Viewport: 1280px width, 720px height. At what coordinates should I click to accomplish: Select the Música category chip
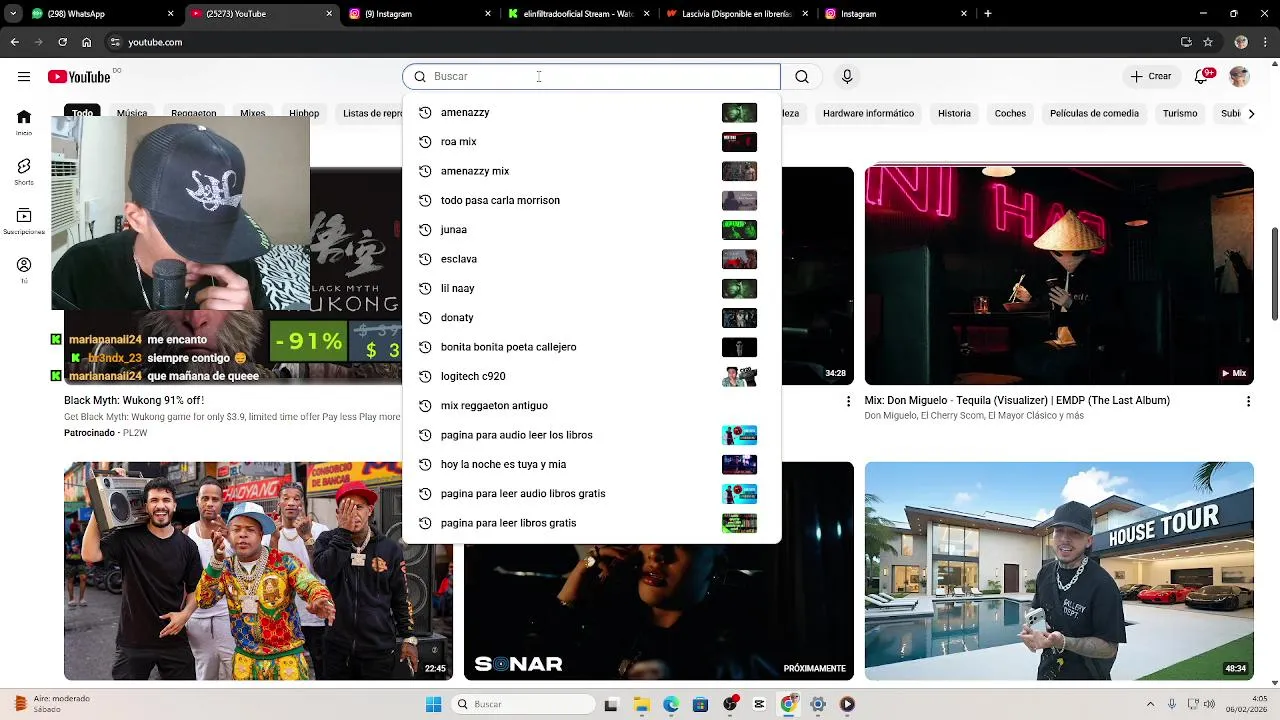132,113
